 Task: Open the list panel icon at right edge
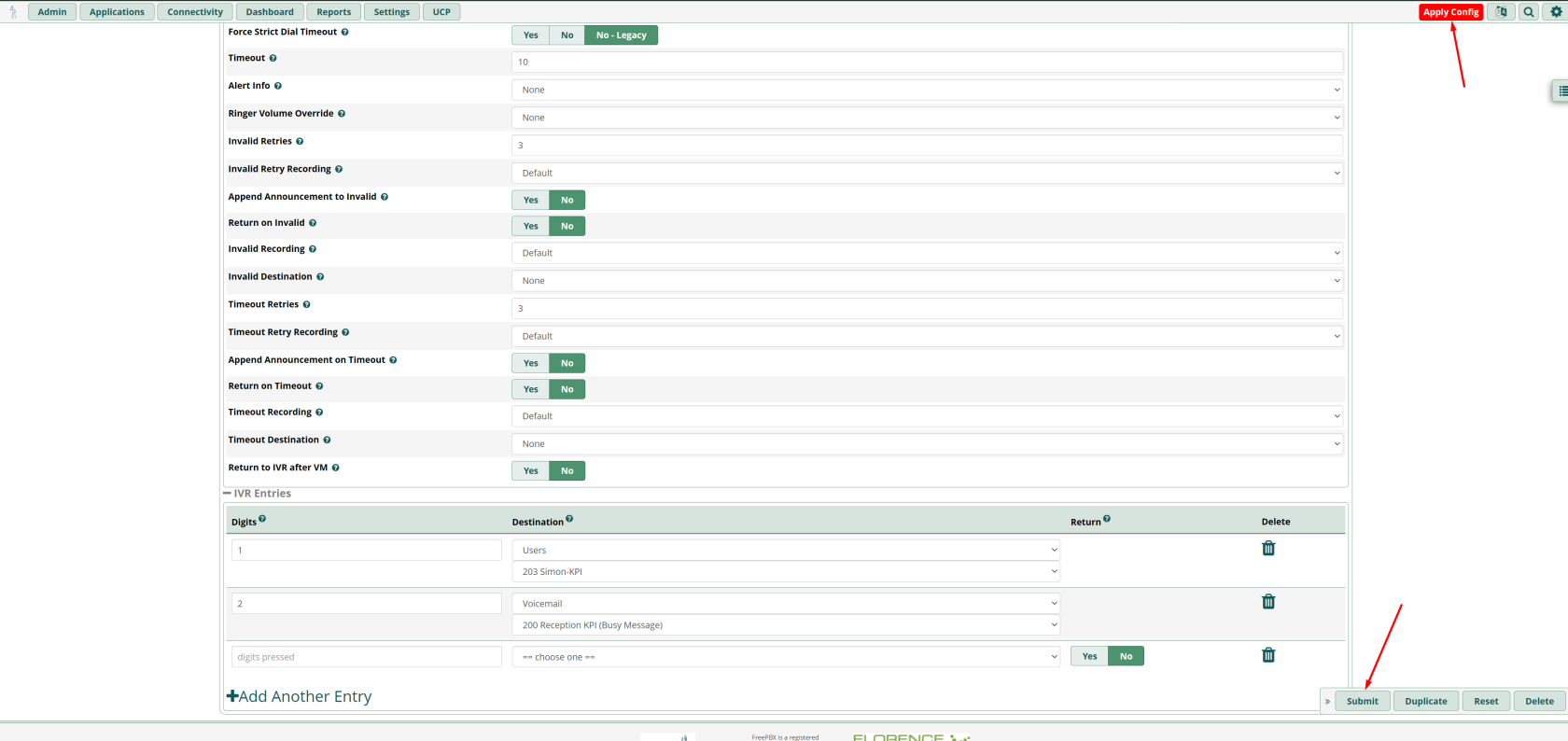[1561, 91]
